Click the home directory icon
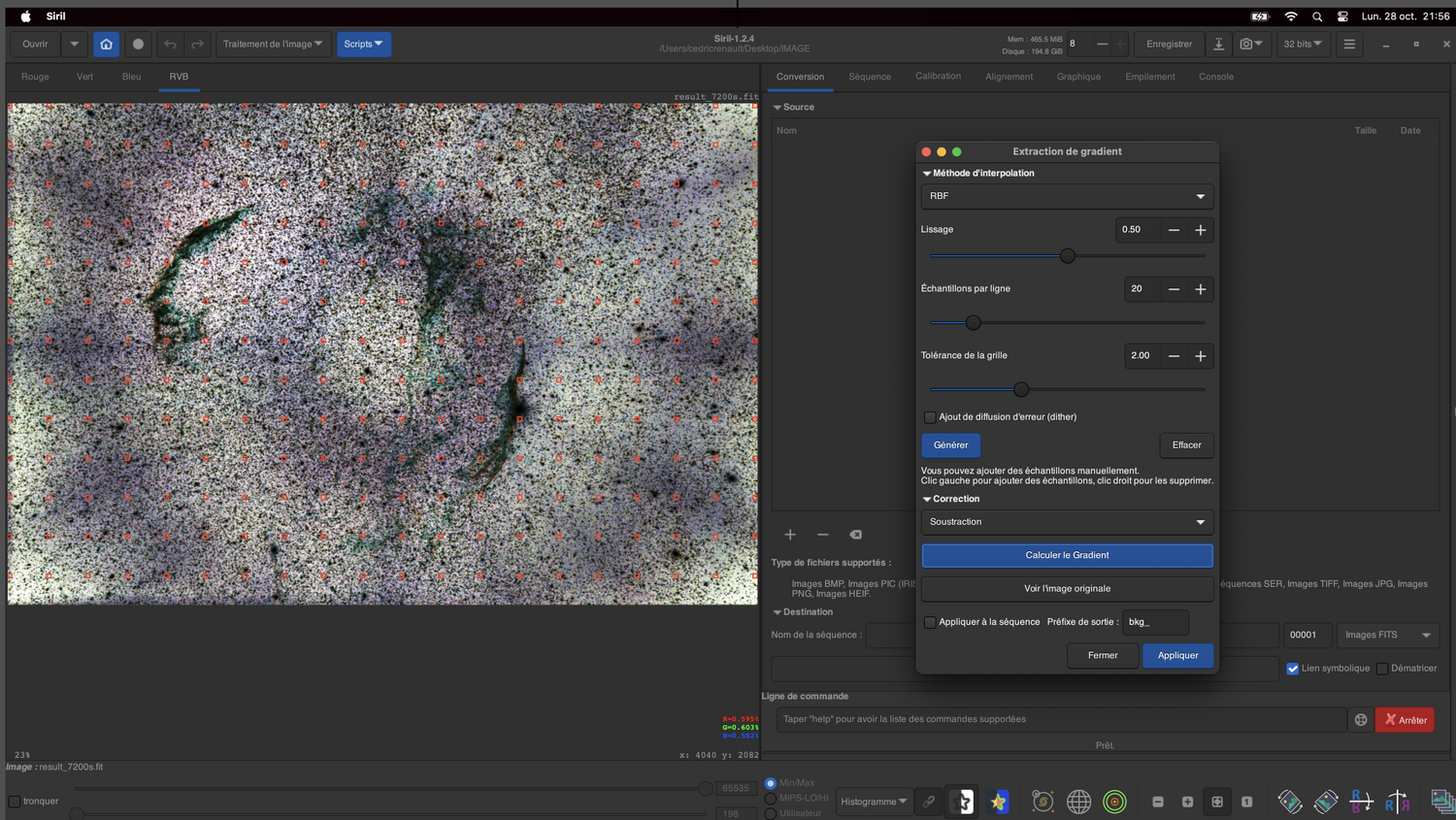 (106, 44)
